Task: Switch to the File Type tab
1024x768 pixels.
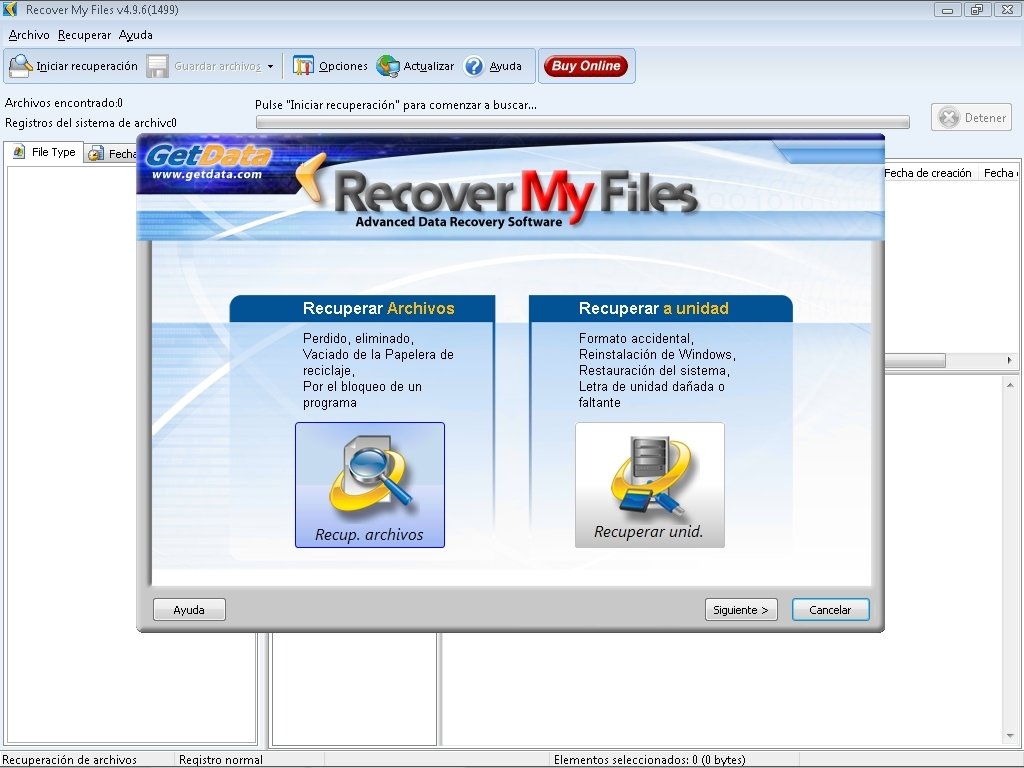Action: [44, 152]
